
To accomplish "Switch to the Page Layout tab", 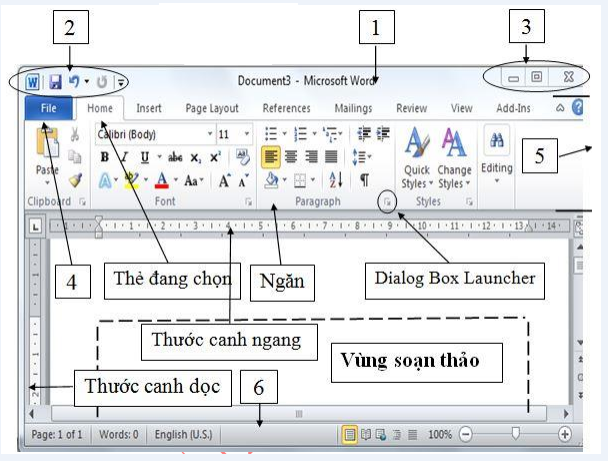I will pyautogui.click(x=212, y=109).
